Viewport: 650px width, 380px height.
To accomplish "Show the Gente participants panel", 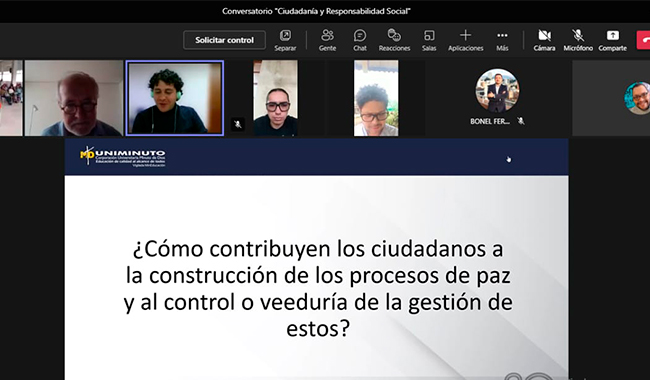I will click(x=327, y=40).
